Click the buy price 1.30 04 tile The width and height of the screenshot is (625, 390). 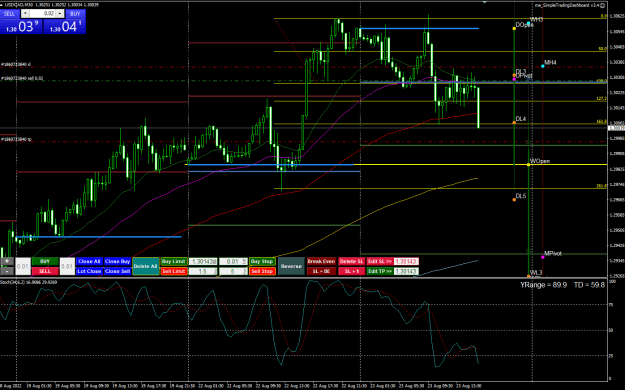[x=65, y=27]
